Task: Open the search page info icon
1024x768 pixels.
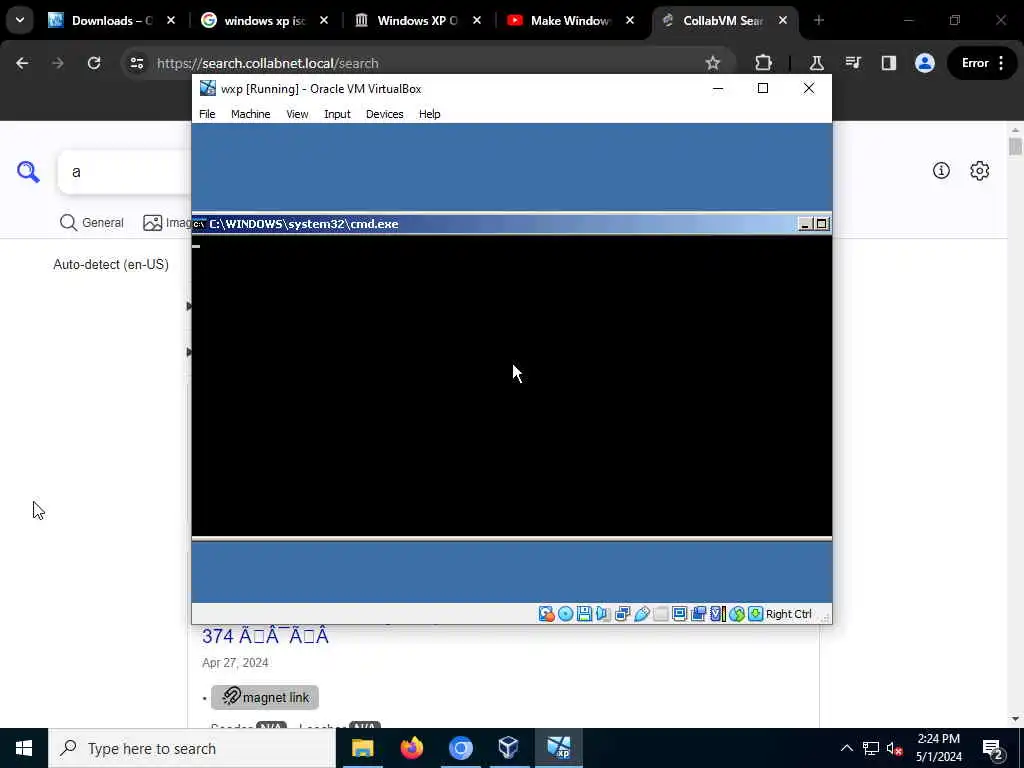Action: coord(941,170)
